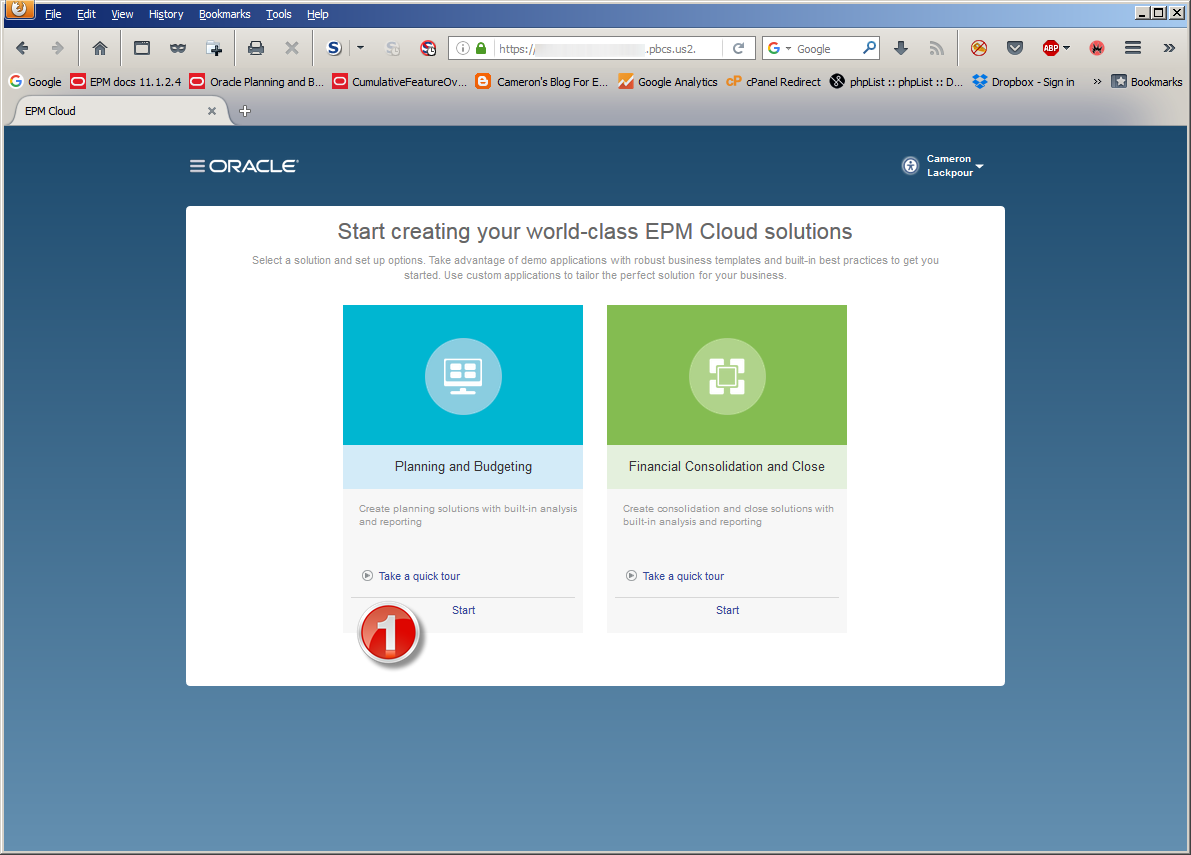1191x855 pixels.
Task: Open the ABP dropdown arrow
Action: pyautogui.click(x=1066, y=48)
